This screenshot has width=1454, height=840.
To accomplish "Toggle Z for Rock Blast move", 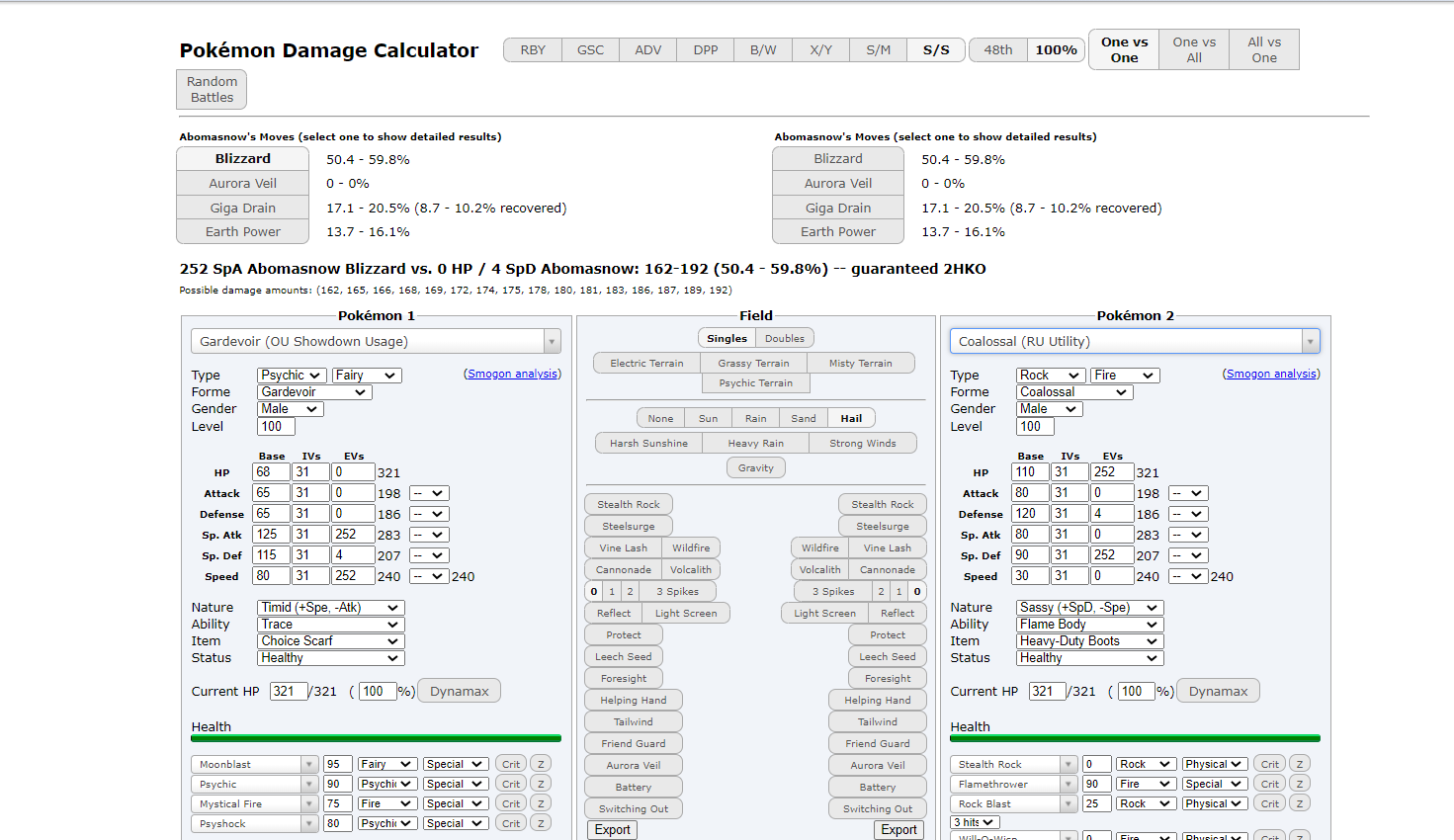I will pyautogui.click(x=1300, y=803).
